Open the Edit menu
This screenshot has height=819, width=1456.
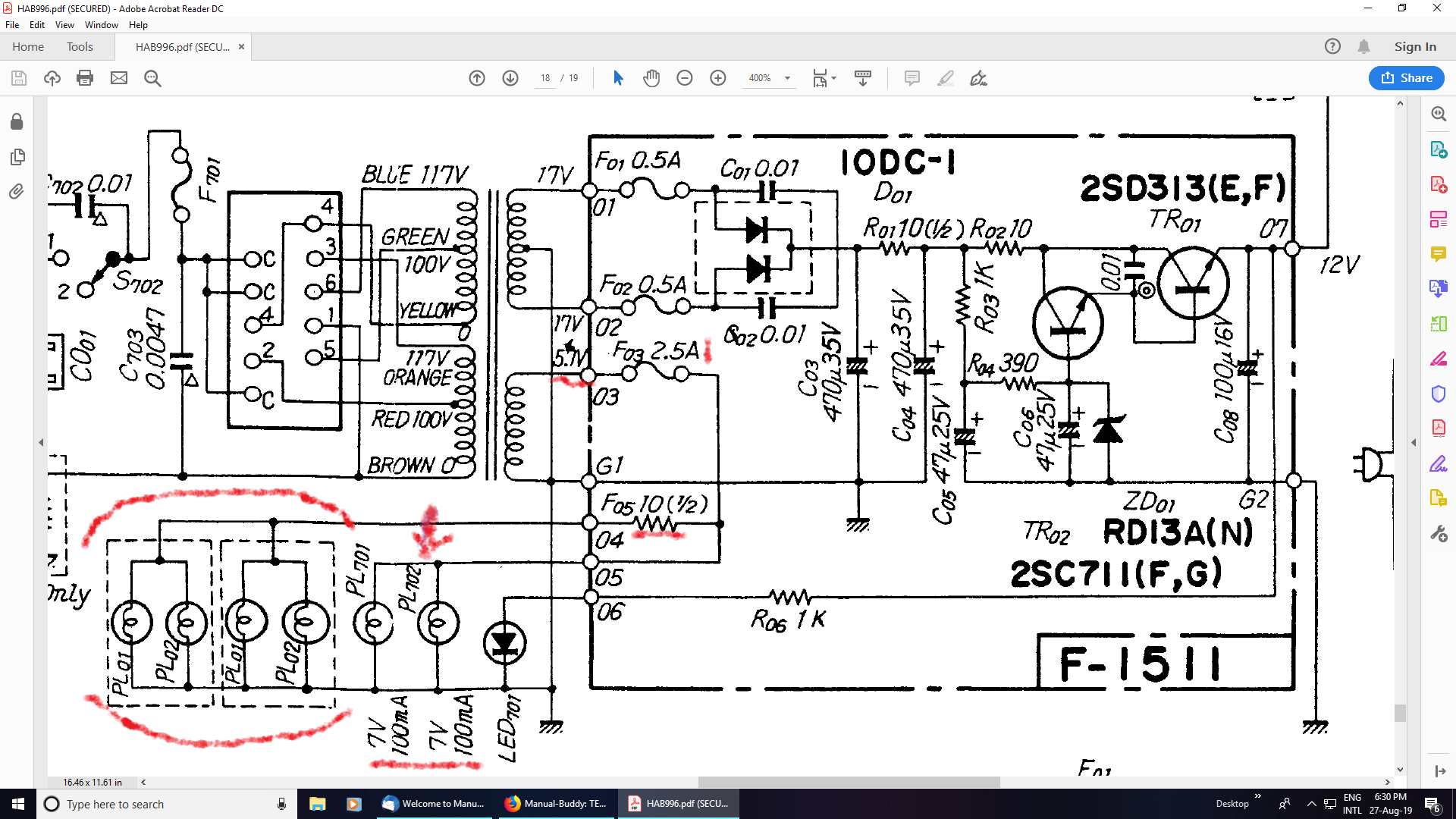[37, 25]
